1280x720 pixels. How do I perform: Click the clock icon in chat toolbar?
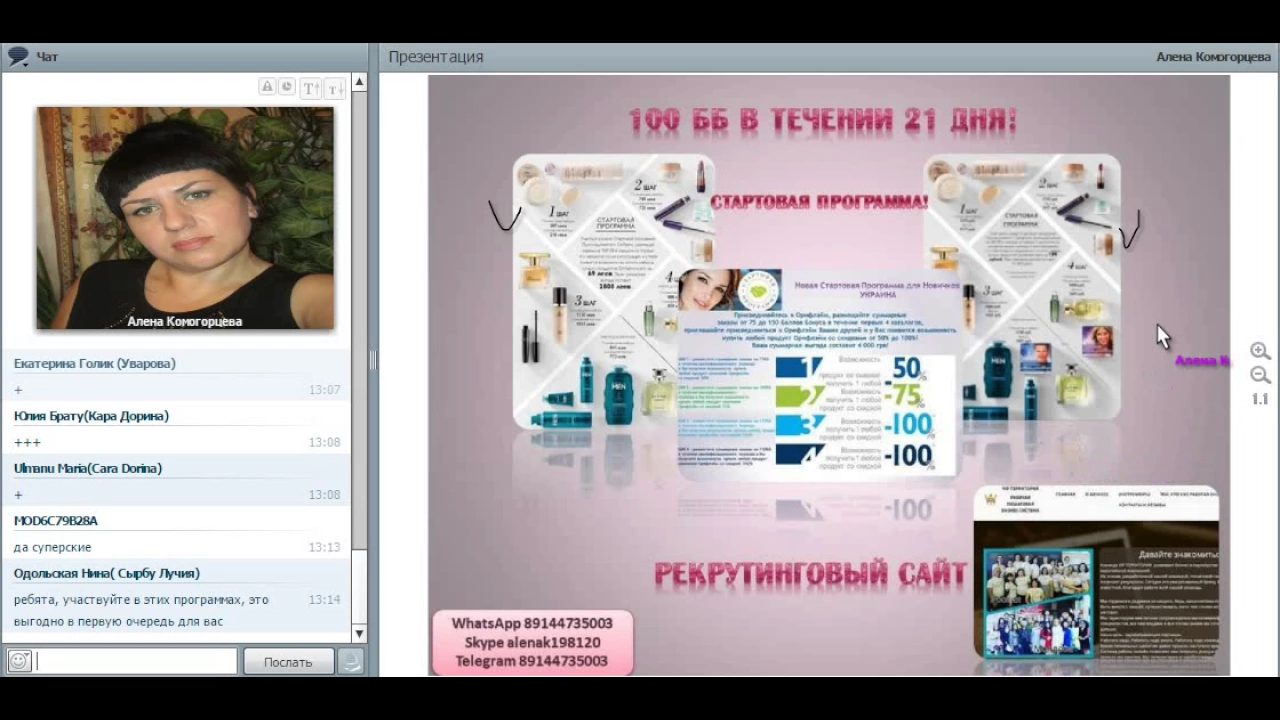point(286,87)
